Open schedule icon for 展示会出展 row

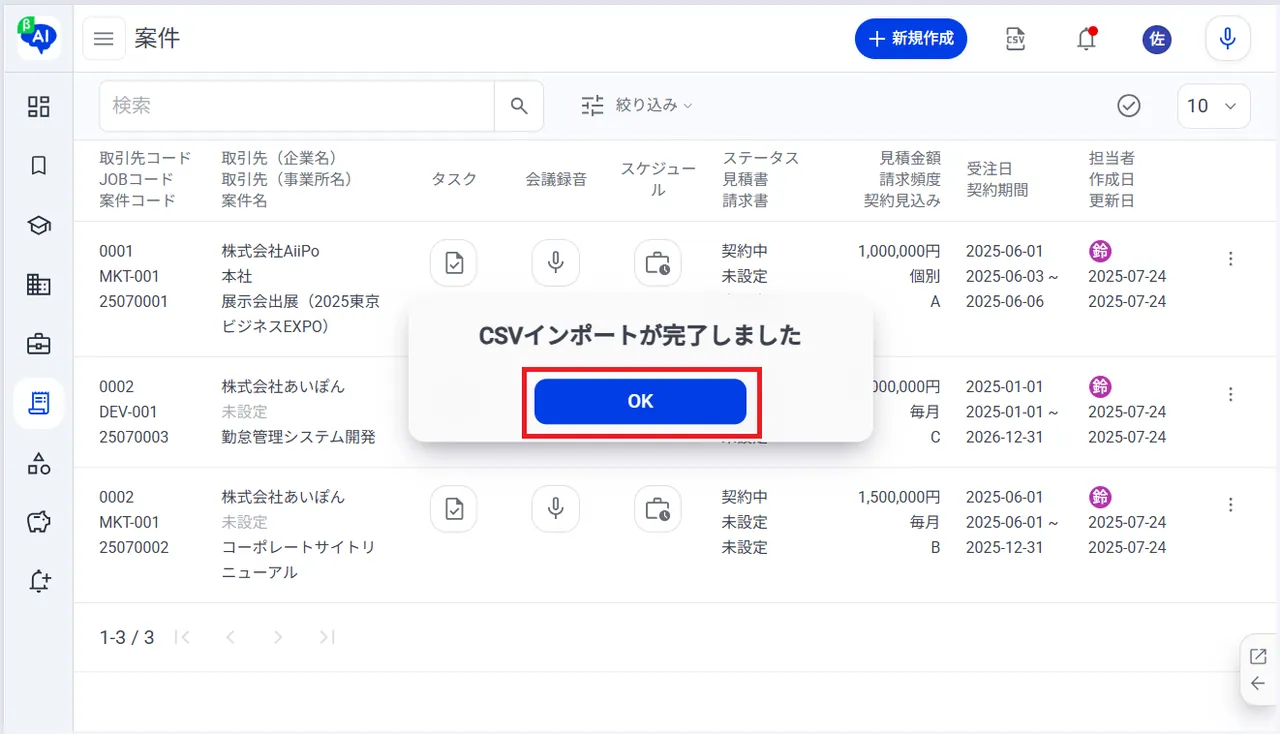pyautogui.click(x=658, y=263)
